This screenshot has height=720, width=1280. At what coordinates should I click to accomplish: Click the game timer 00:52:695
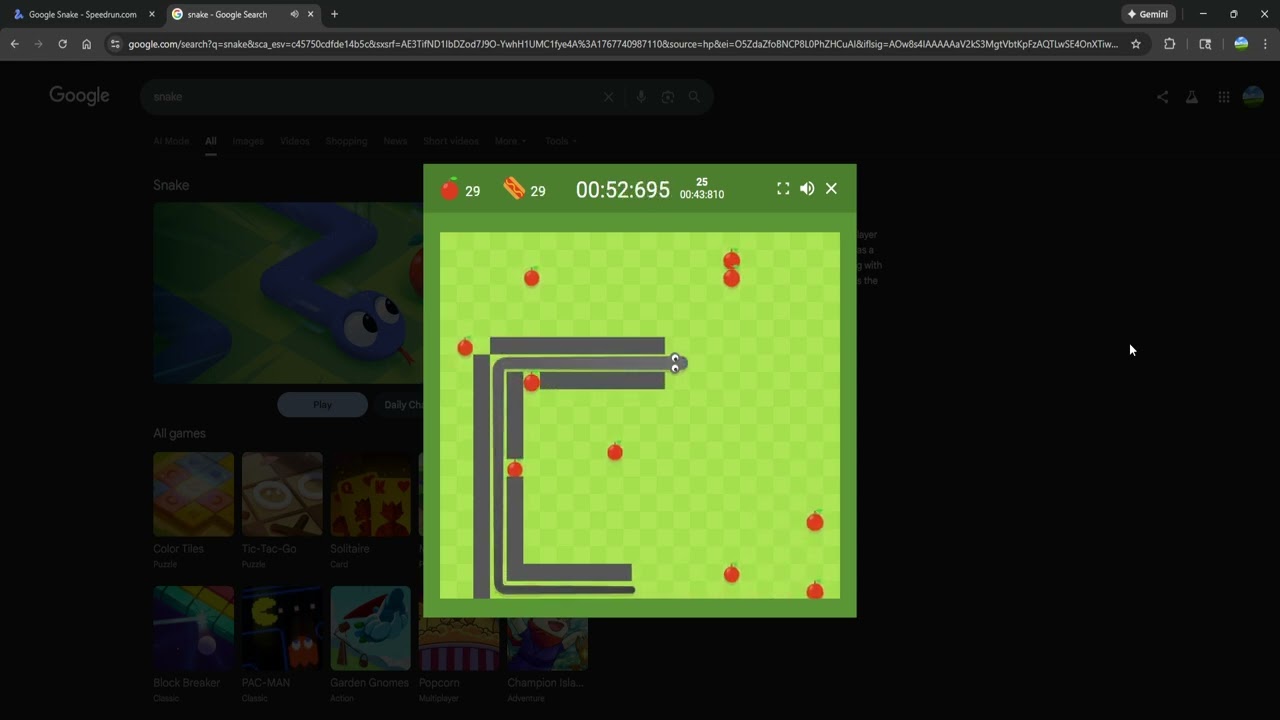pos(623,190)
